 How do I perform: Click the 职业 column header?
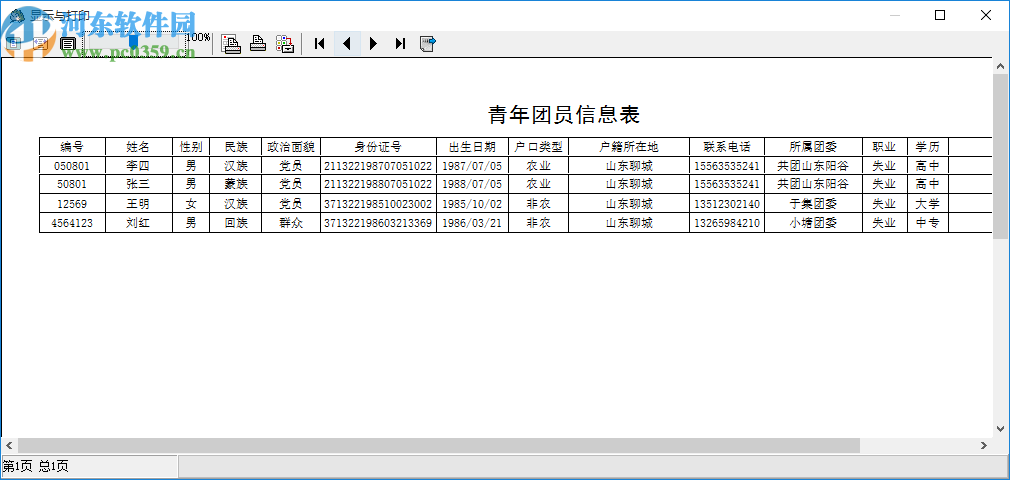[x=884, y=146]
